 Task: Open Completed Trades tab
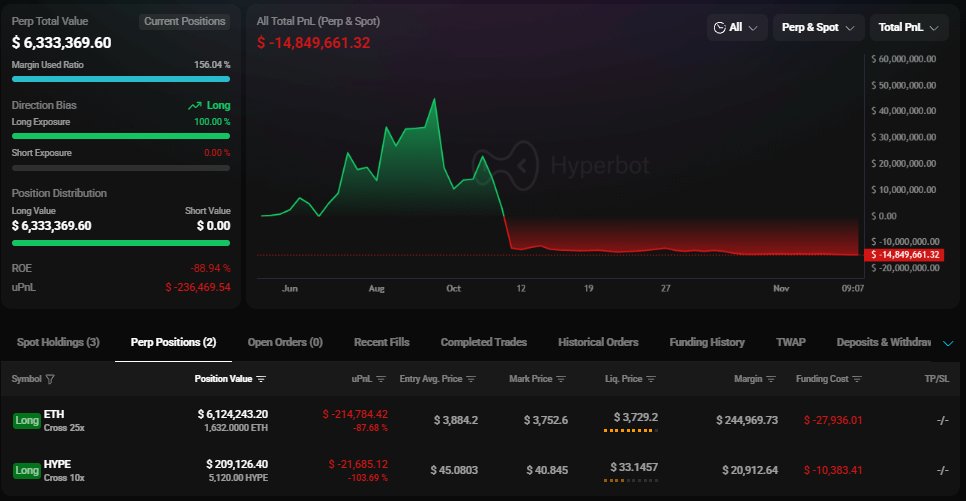click(x=484, y=342)
